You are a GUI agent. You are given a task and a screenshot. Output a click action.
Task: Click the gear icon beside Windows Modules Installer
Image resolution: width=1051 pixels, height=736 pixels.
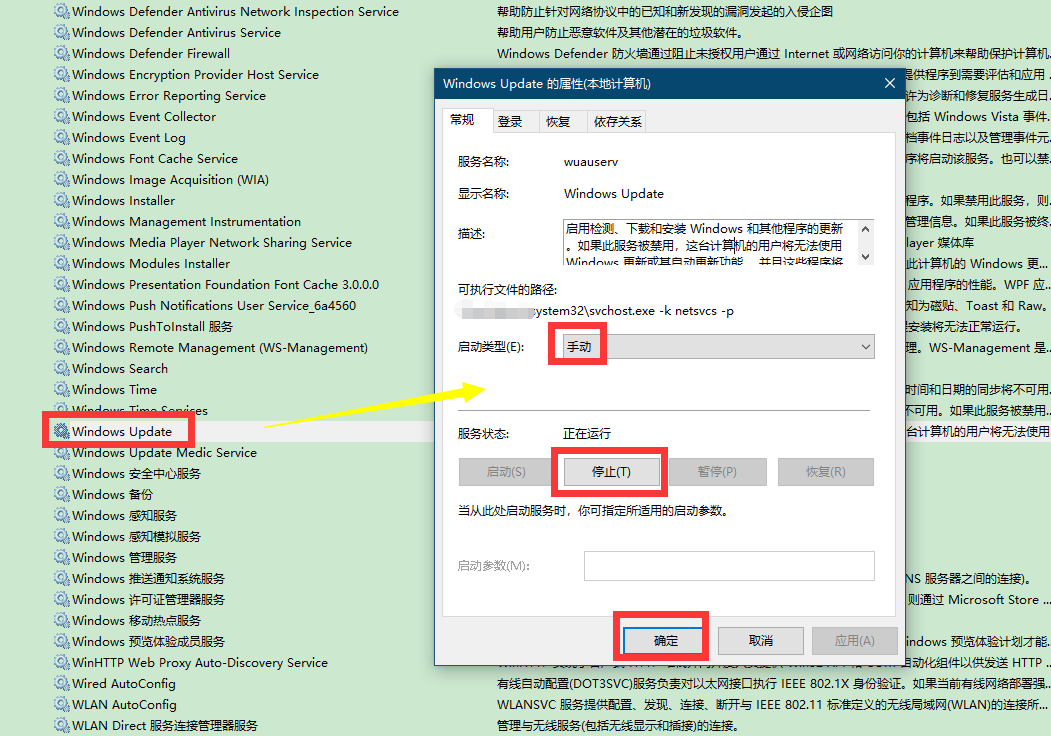(62, 263)
